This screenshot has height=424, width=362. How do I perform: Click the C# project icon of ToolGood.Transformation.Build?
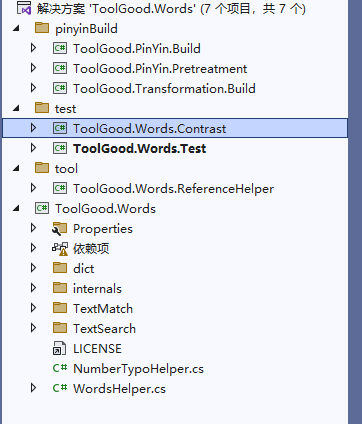coord(60,88)
